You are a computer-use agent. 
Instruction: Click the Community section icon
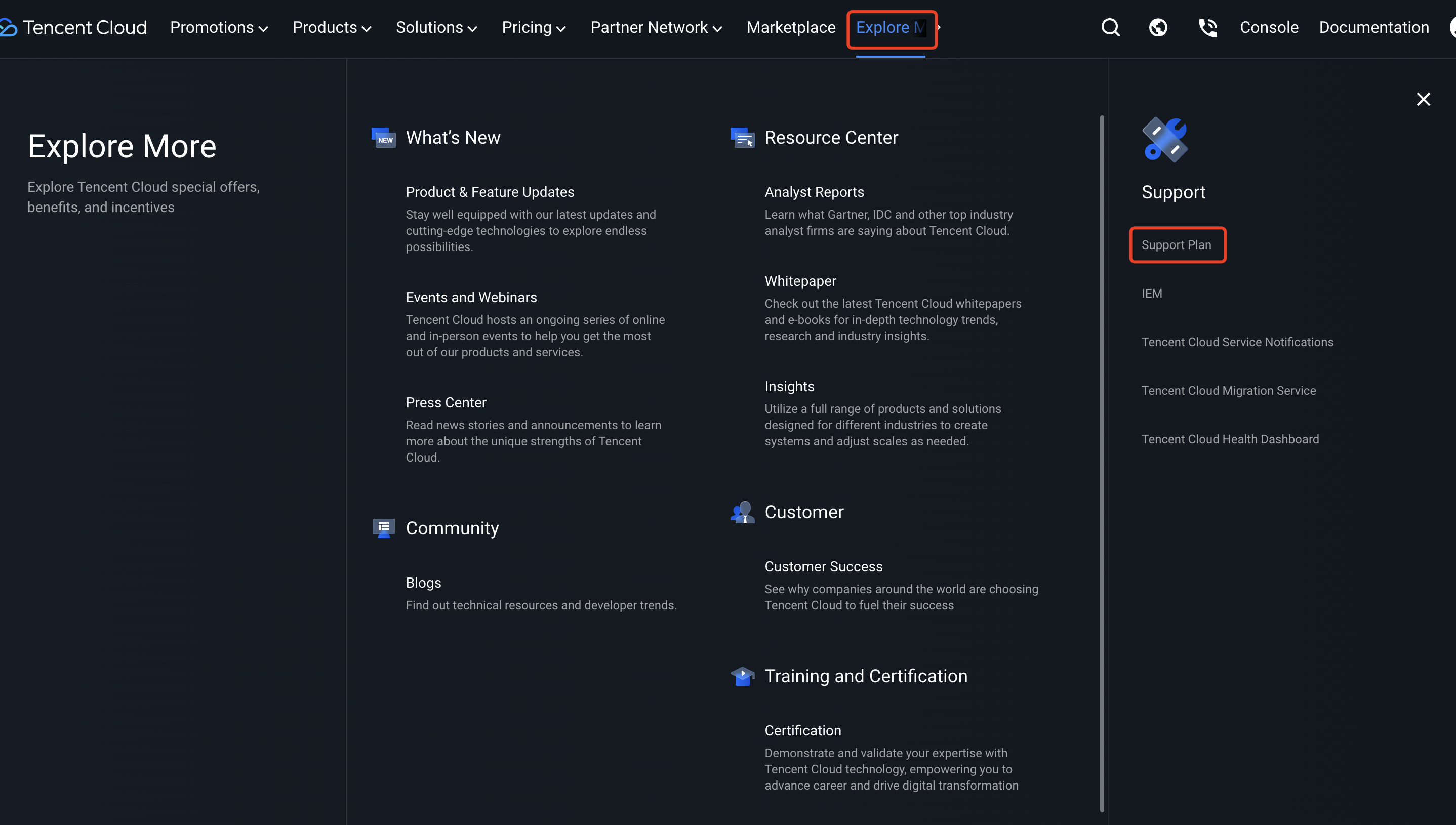pos(384,528)
